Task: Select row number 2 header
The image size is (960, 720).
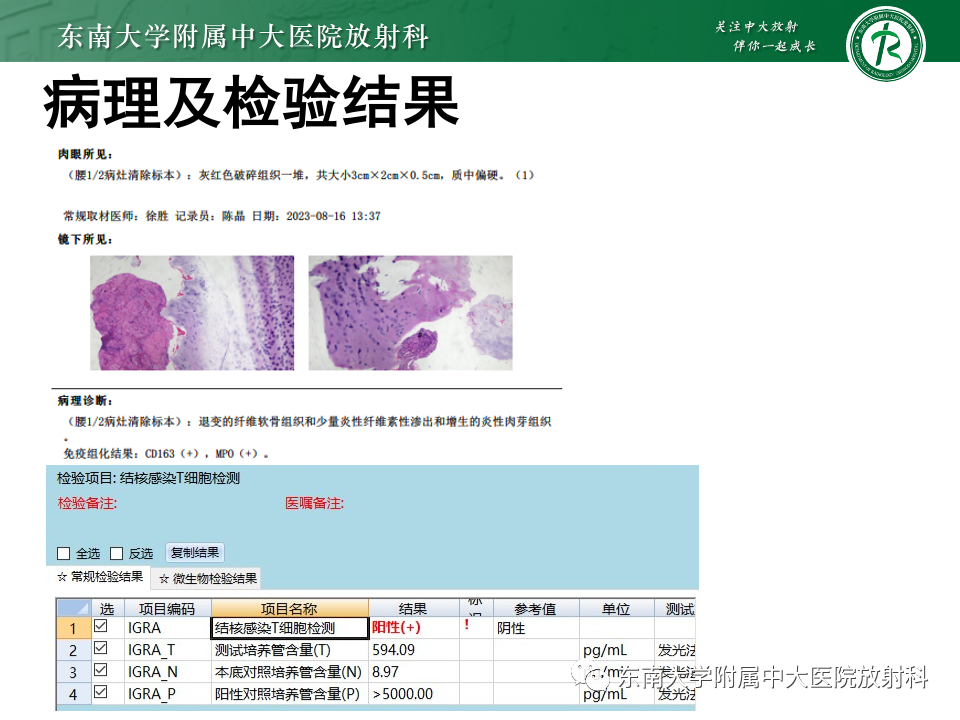Action: tap(73, 650)
